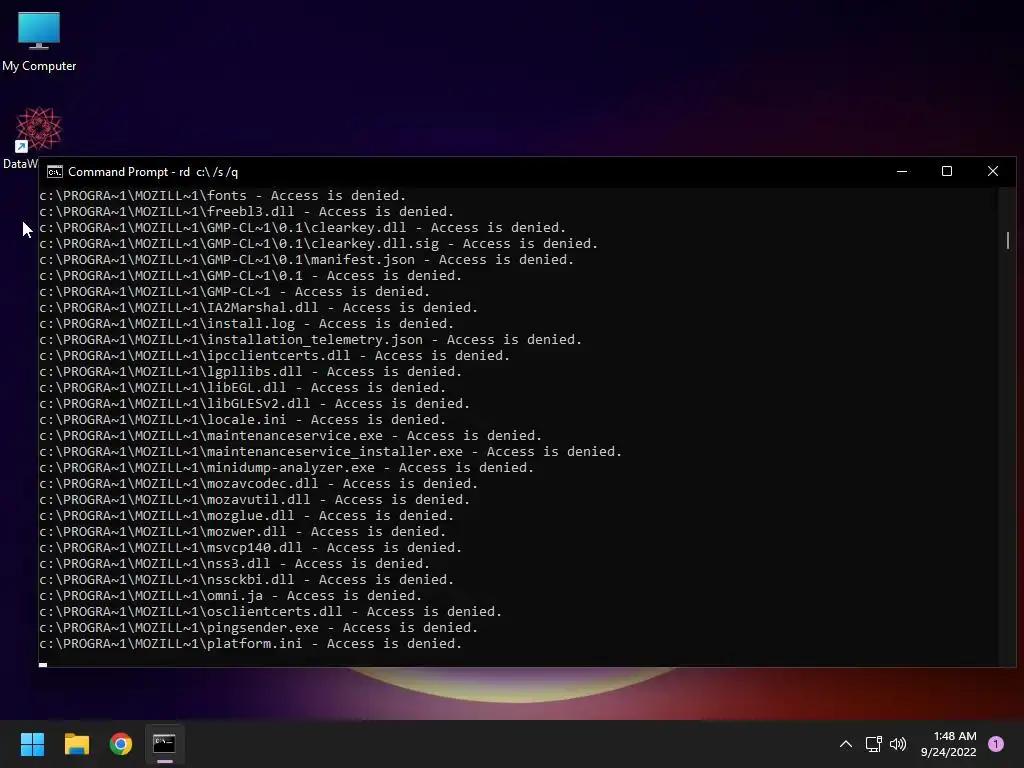
Task: Click the Command Prompt title text
Action: tap(153, 172)
